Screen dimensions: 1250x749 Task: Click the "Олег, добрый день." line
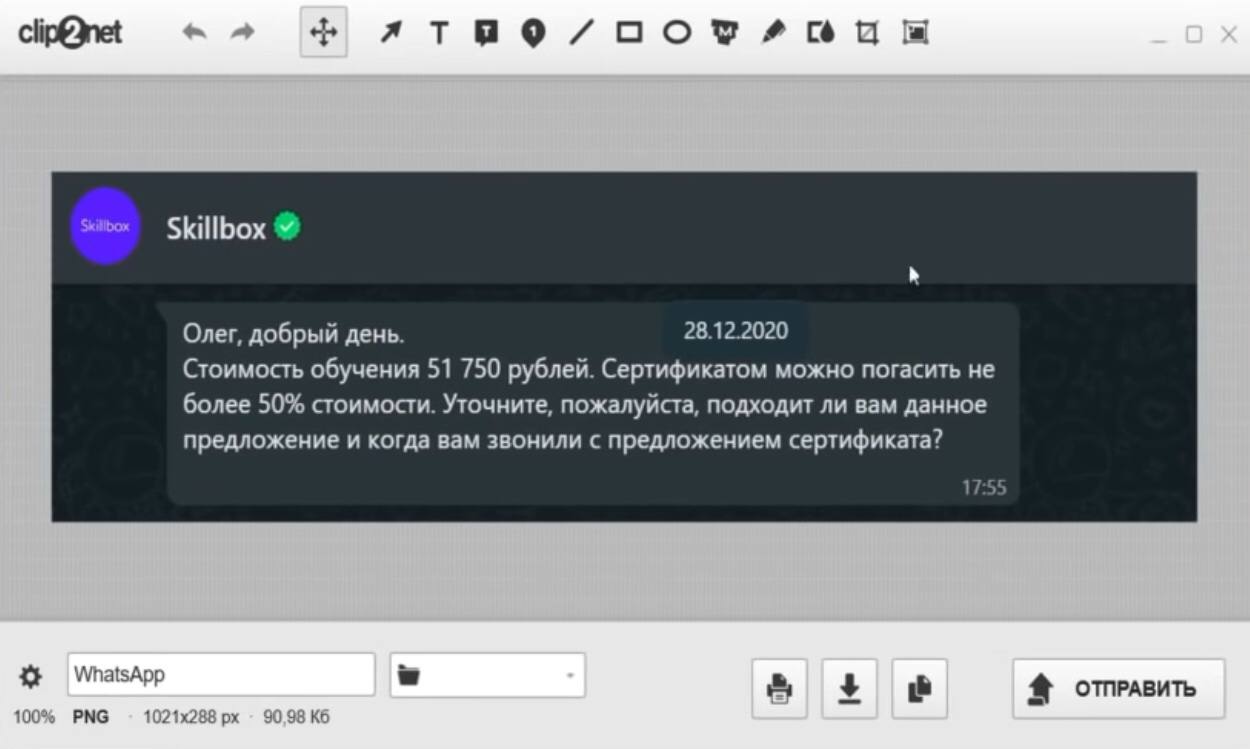point(294,334)
